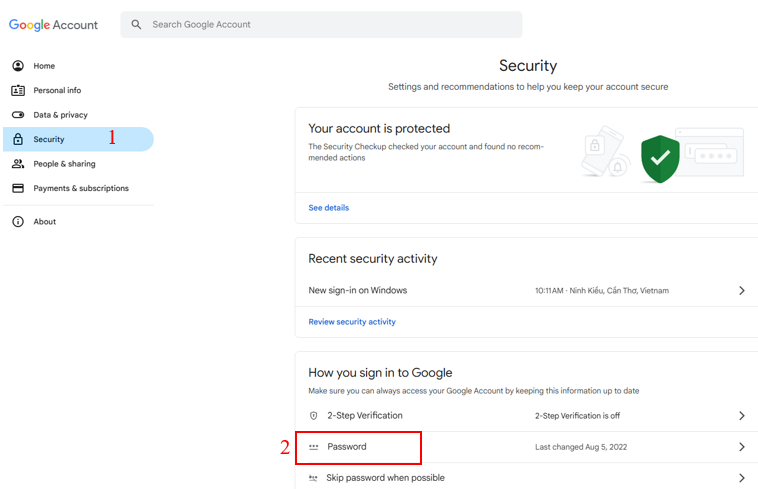This screenshot has height=489, width=758.
Task: Click the Payments & subscriptions card icon
Action: 18,188
